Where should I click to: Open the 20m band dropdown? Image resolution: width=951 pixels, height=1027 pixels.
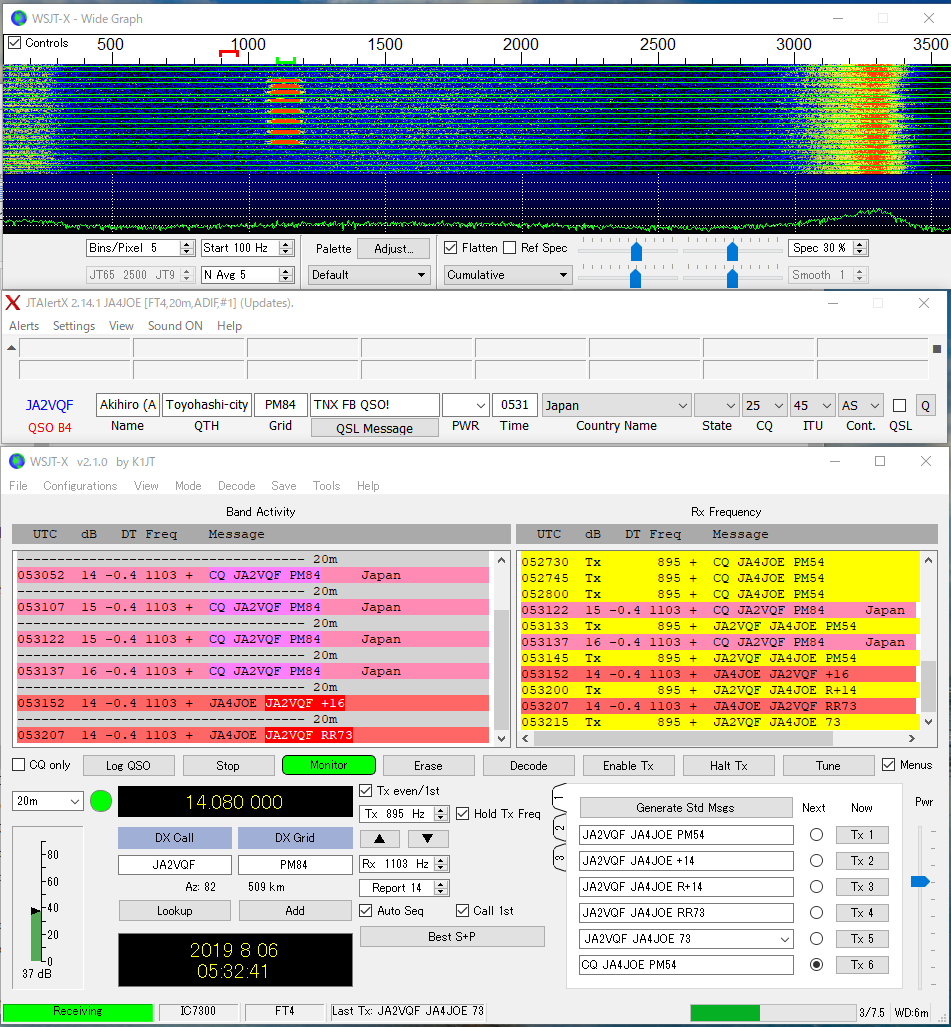[x=48, y=801]
